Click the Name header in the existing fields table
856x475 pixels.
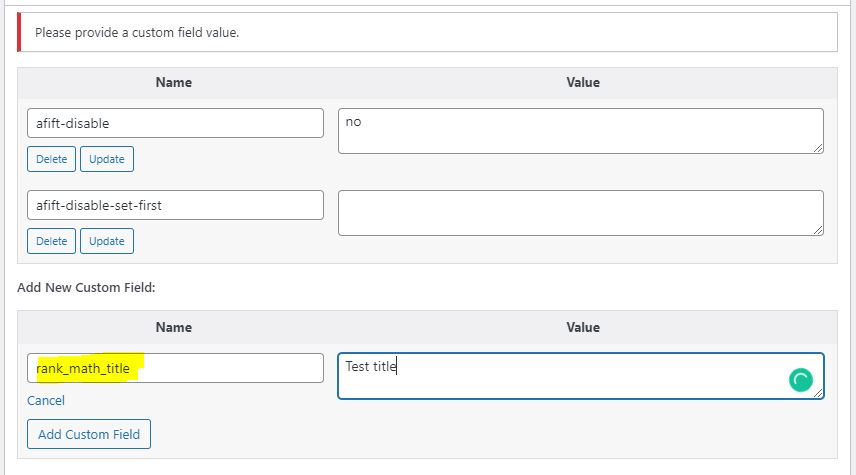pyautogui.click(x=174, y=82)
